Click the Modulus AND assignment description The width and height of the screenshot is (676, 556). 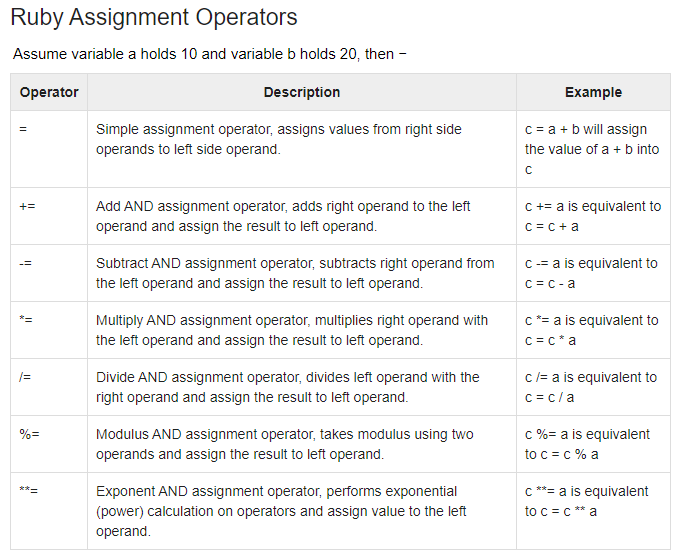[285, 444]
